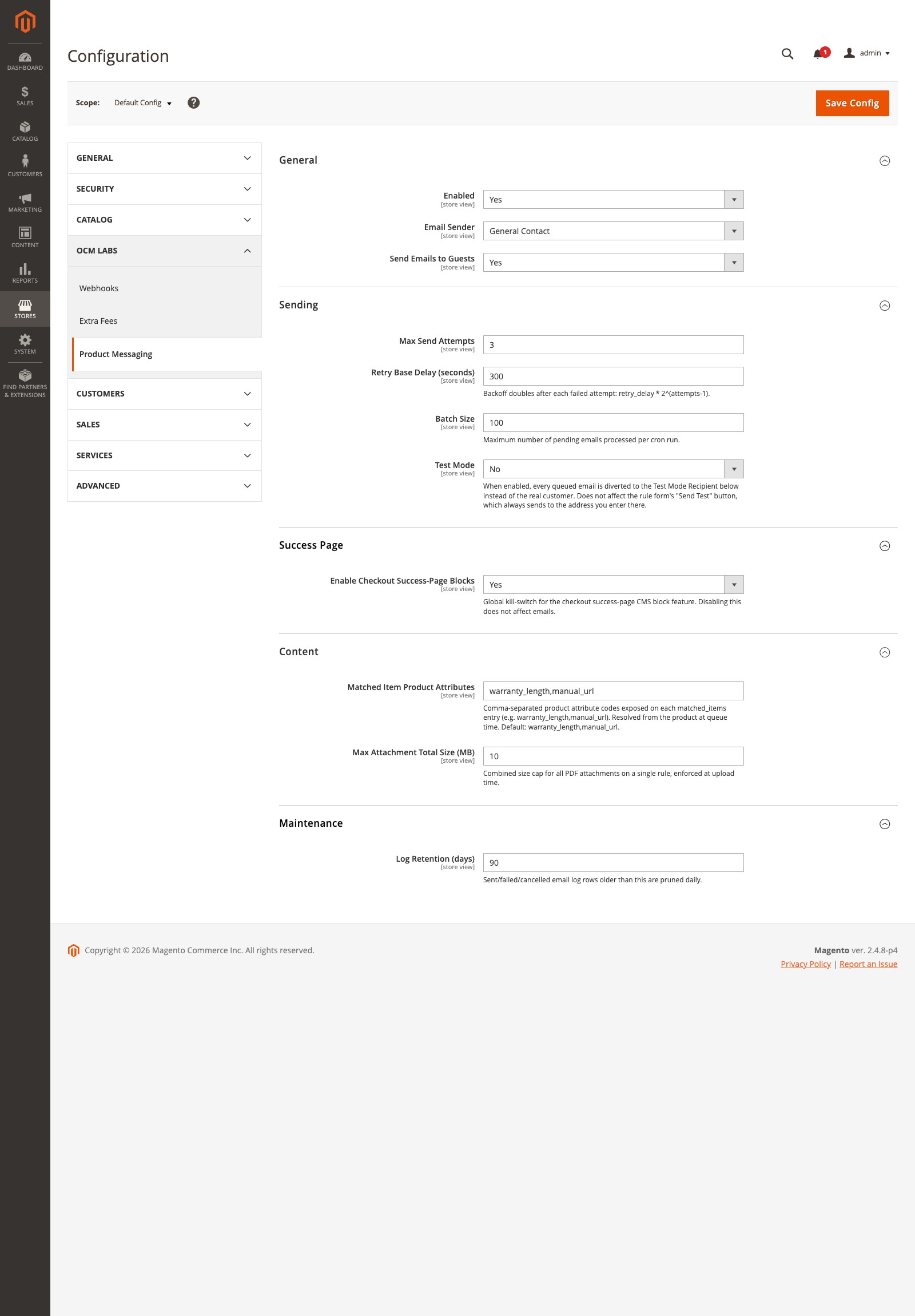This screenshot has width=915, height=1316.
Task: Click the Matched Item Product Attributes field
Action: coord(613,691)
